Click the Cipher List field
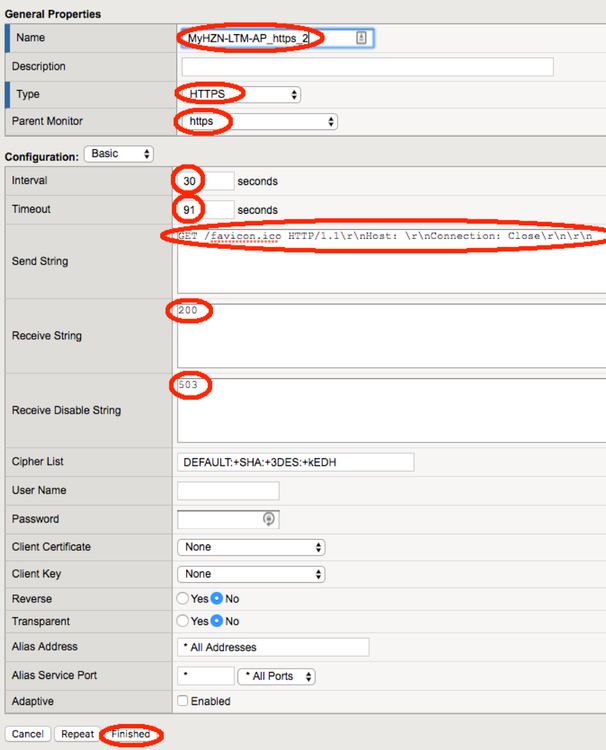 pyautogui.click(x=296, y=462)
